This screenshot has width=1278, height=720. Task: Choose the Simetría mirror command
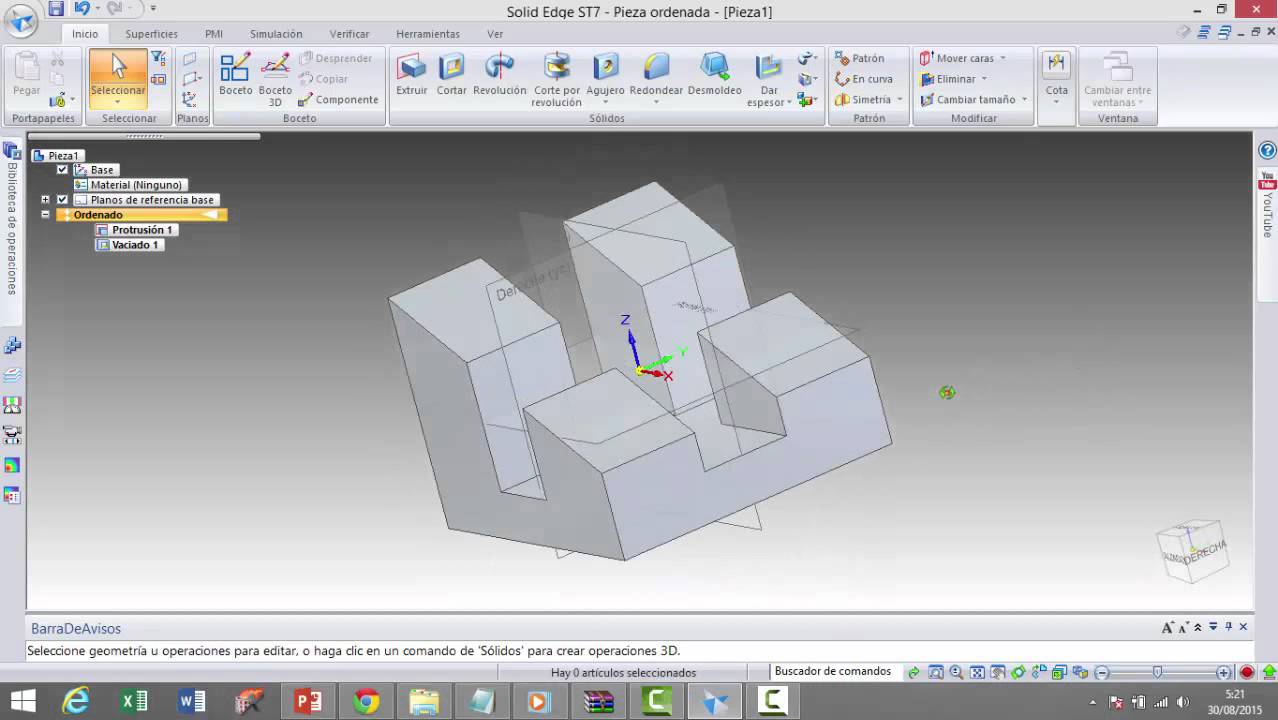[x=863, y=100]
